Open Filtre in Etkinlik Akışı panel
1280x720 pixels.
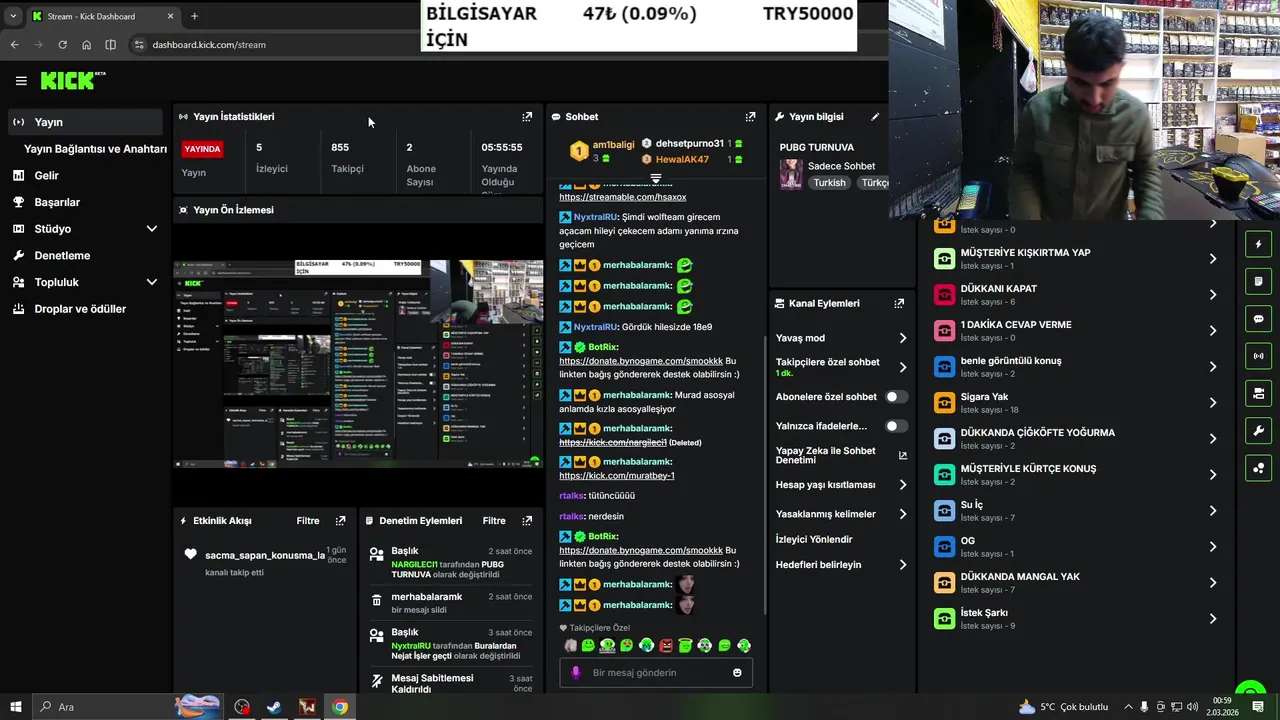[308, 521]
